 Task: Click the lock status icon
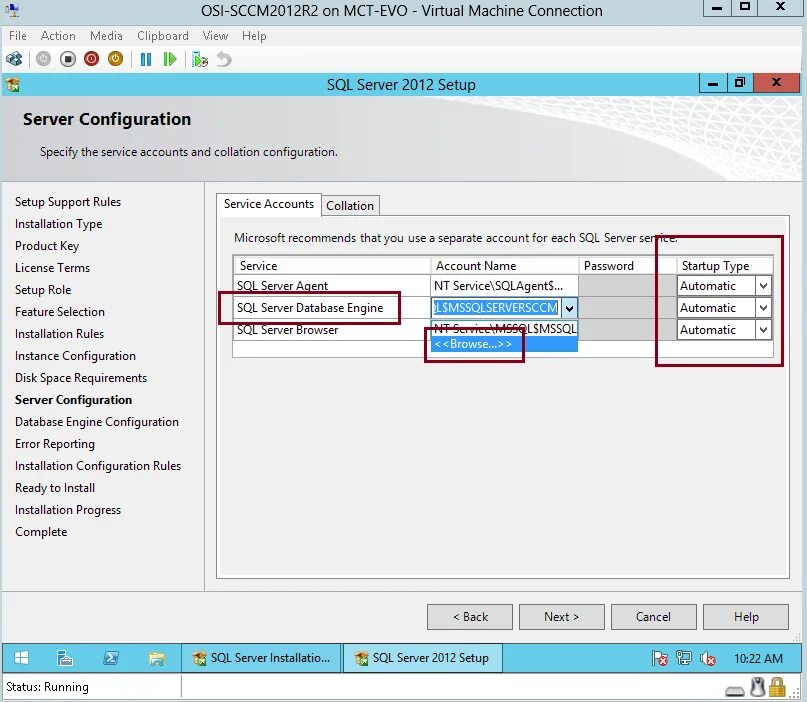click(777, 687)
